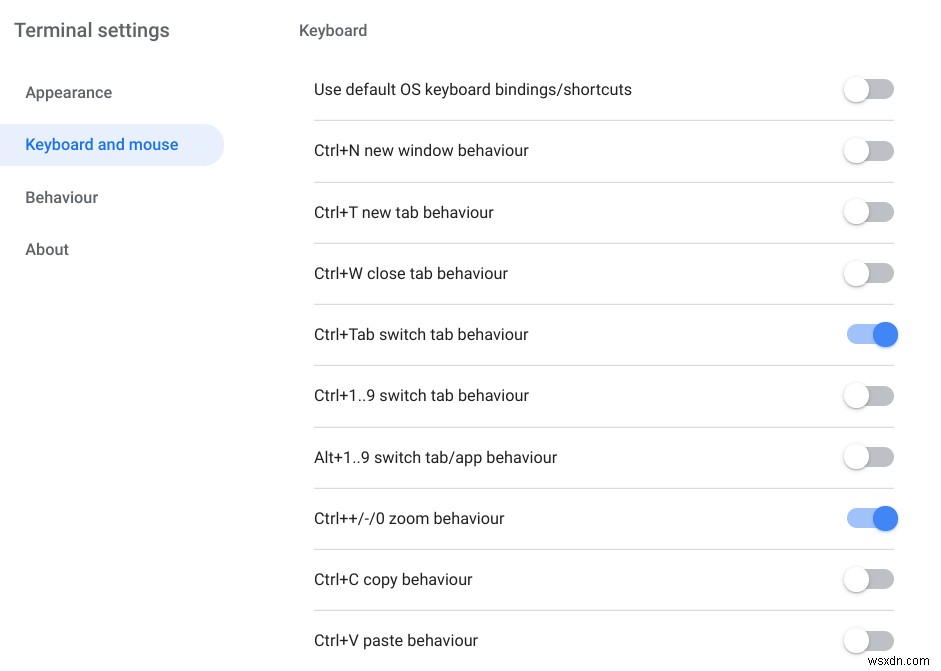Click the 'Ctrl++/-/0 zoom behaviour' label
Viewport: 941px width, 671px height.
coord(409,519)
